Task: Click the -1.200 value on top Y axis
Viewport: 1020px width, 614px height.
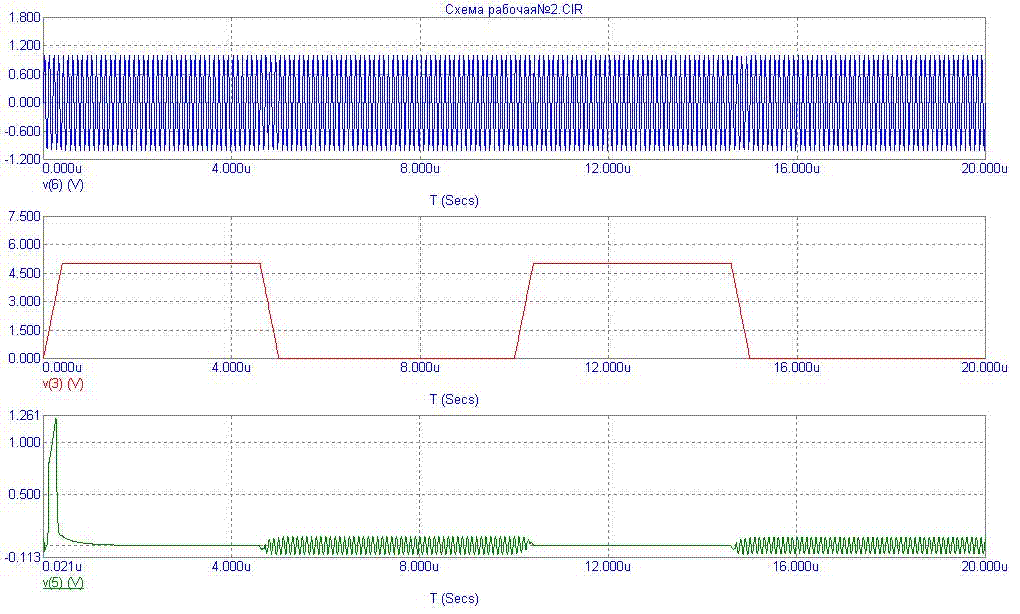Action: point(22,159)
